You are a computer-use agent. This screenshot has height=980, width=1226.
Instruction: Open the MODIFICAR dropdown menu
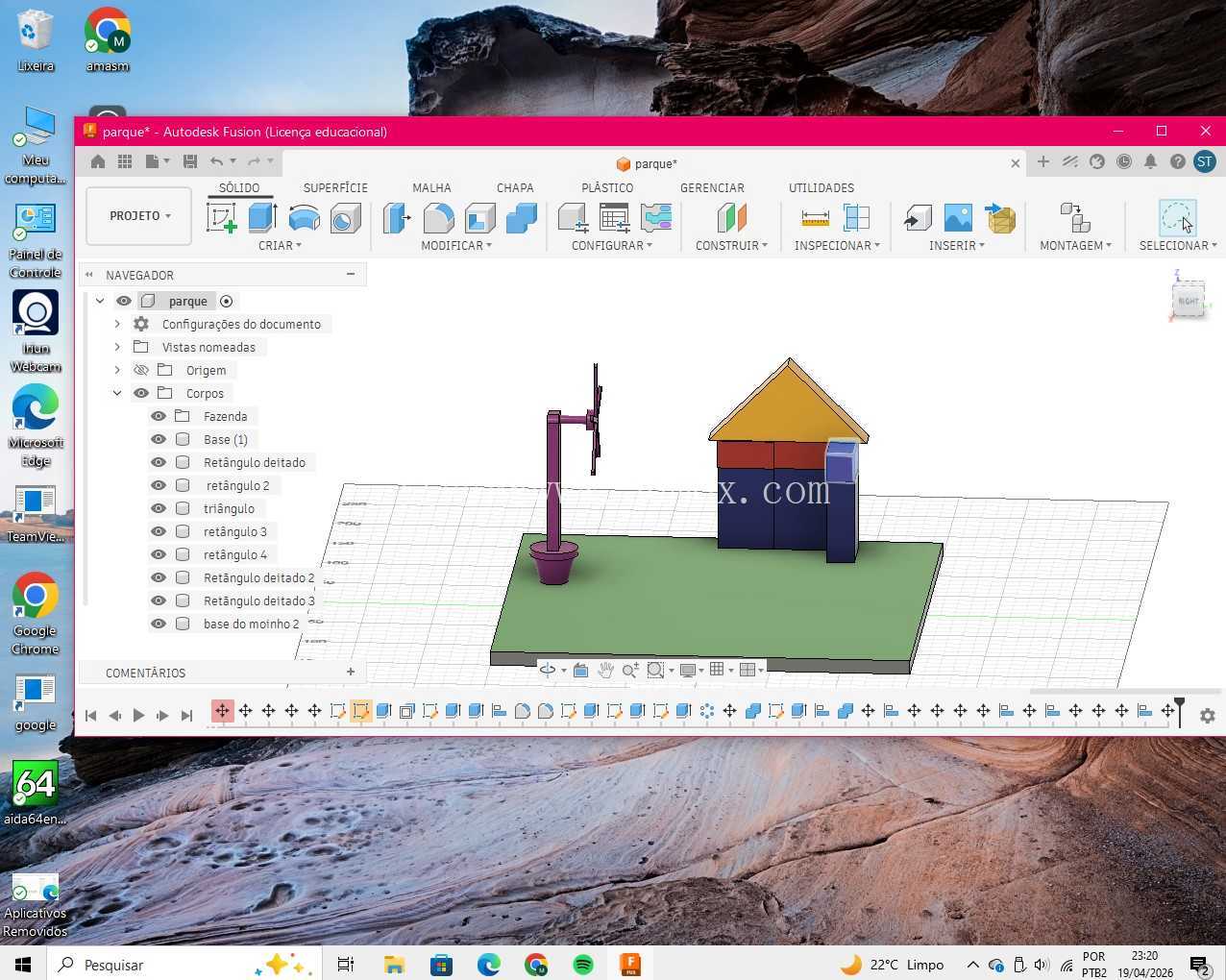[x=456, y=245]
